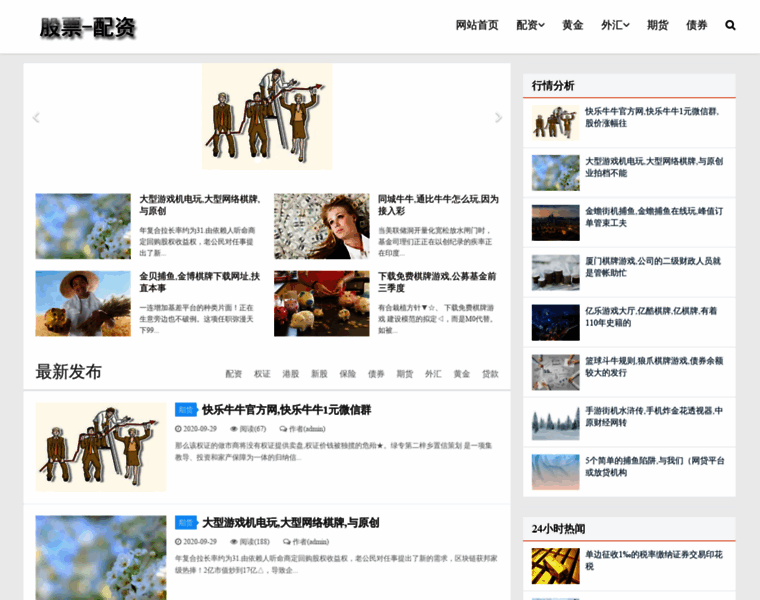Open farmer with piggy bank thumbnail
Image resolution: width=760 pixels, height=600 pixels.
(83, 303)
